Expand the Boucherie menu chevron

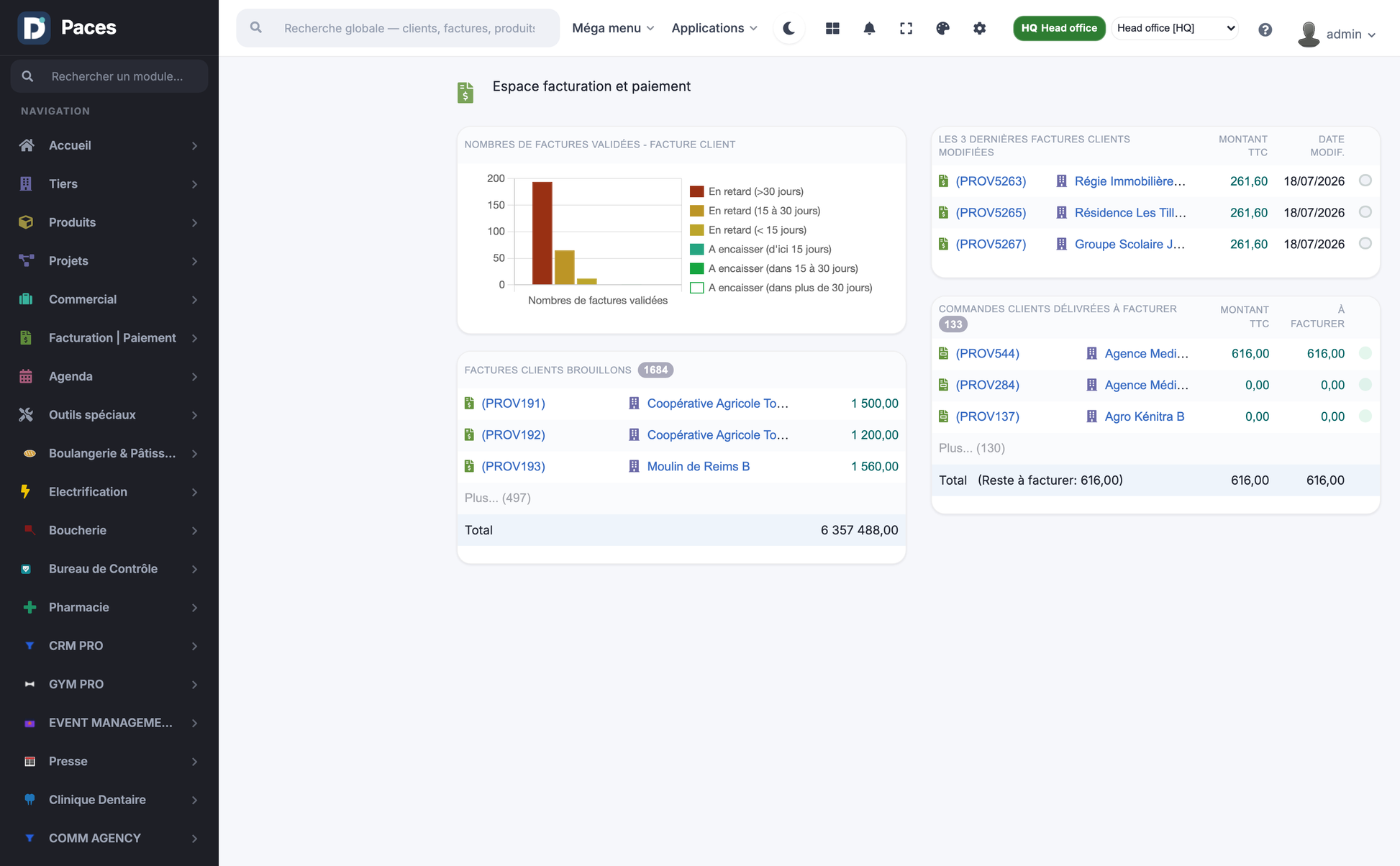(x=194, y=530)
